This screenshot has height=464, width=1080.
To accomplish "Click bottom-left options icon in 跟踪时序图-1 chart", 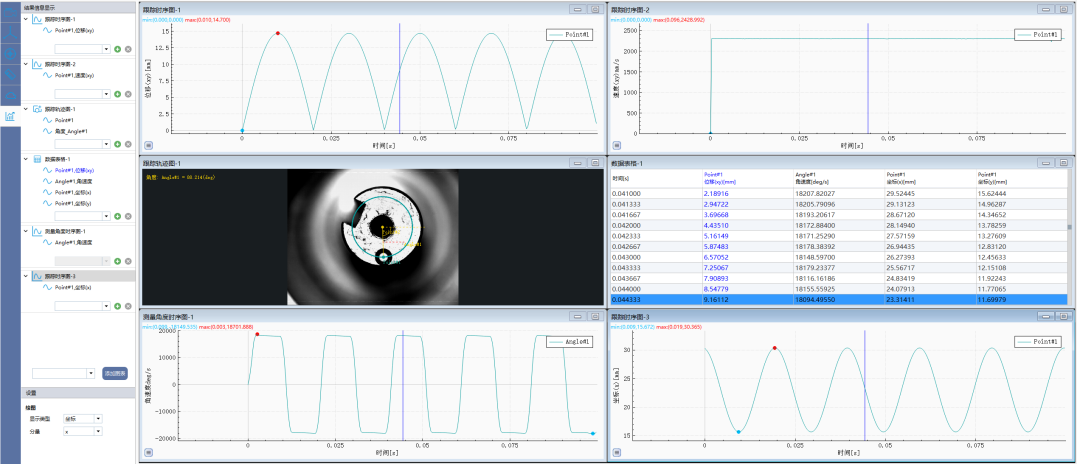I will pyautogui.click(x=149, y=144).
